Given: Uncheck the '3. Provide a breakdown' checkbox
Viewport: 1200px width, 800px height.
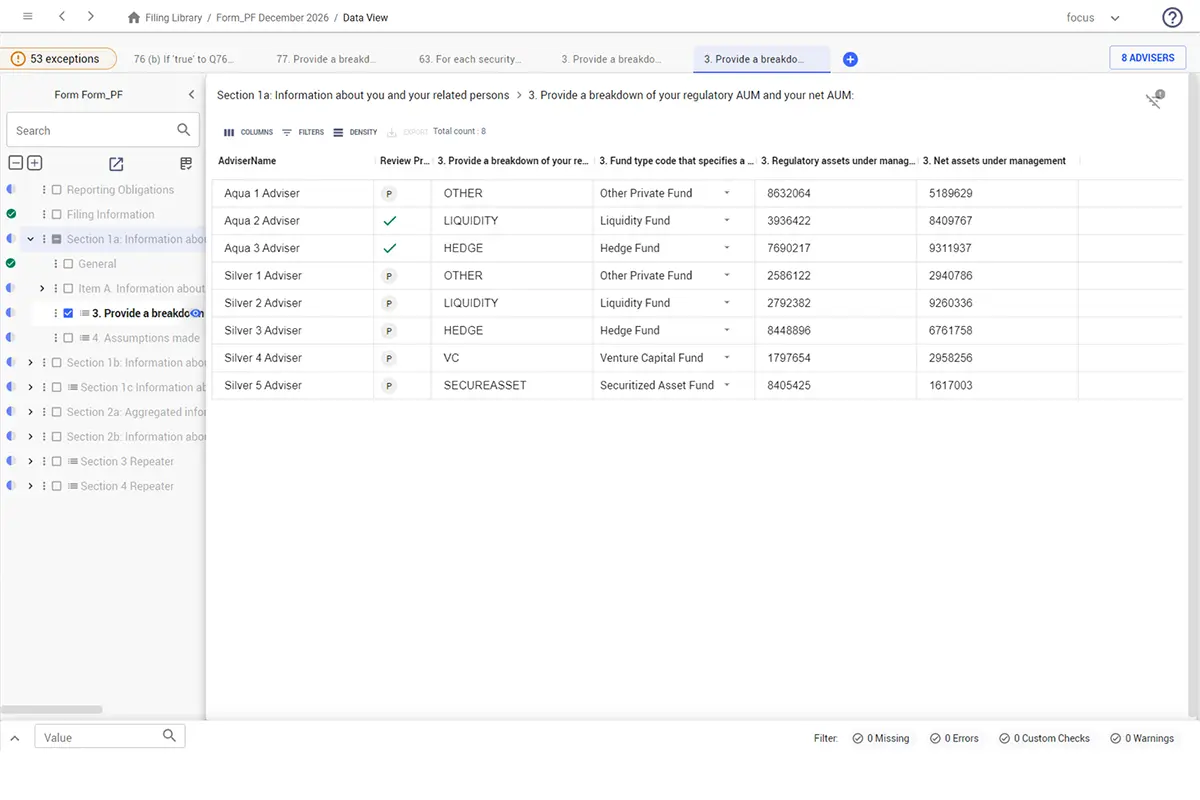Looking at the screenshot, I should (x=68, y=314).
